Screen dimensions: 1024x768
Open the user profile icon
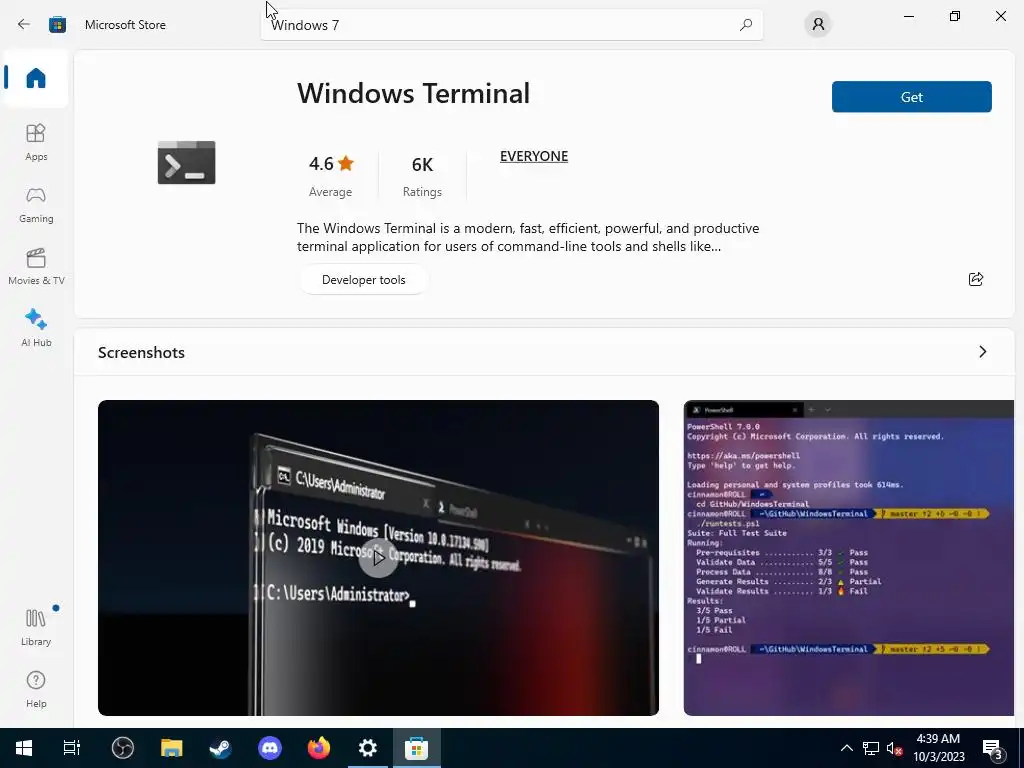[818, 25]
